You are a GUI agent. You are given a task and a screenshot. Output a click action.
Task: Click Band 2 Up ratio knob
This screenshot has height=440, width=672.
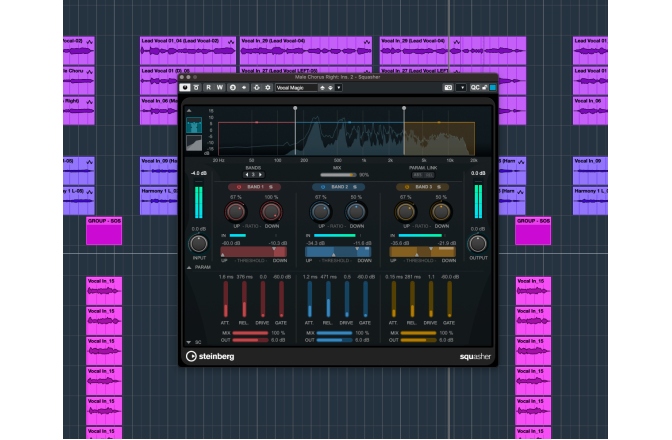tap(321, 211)
